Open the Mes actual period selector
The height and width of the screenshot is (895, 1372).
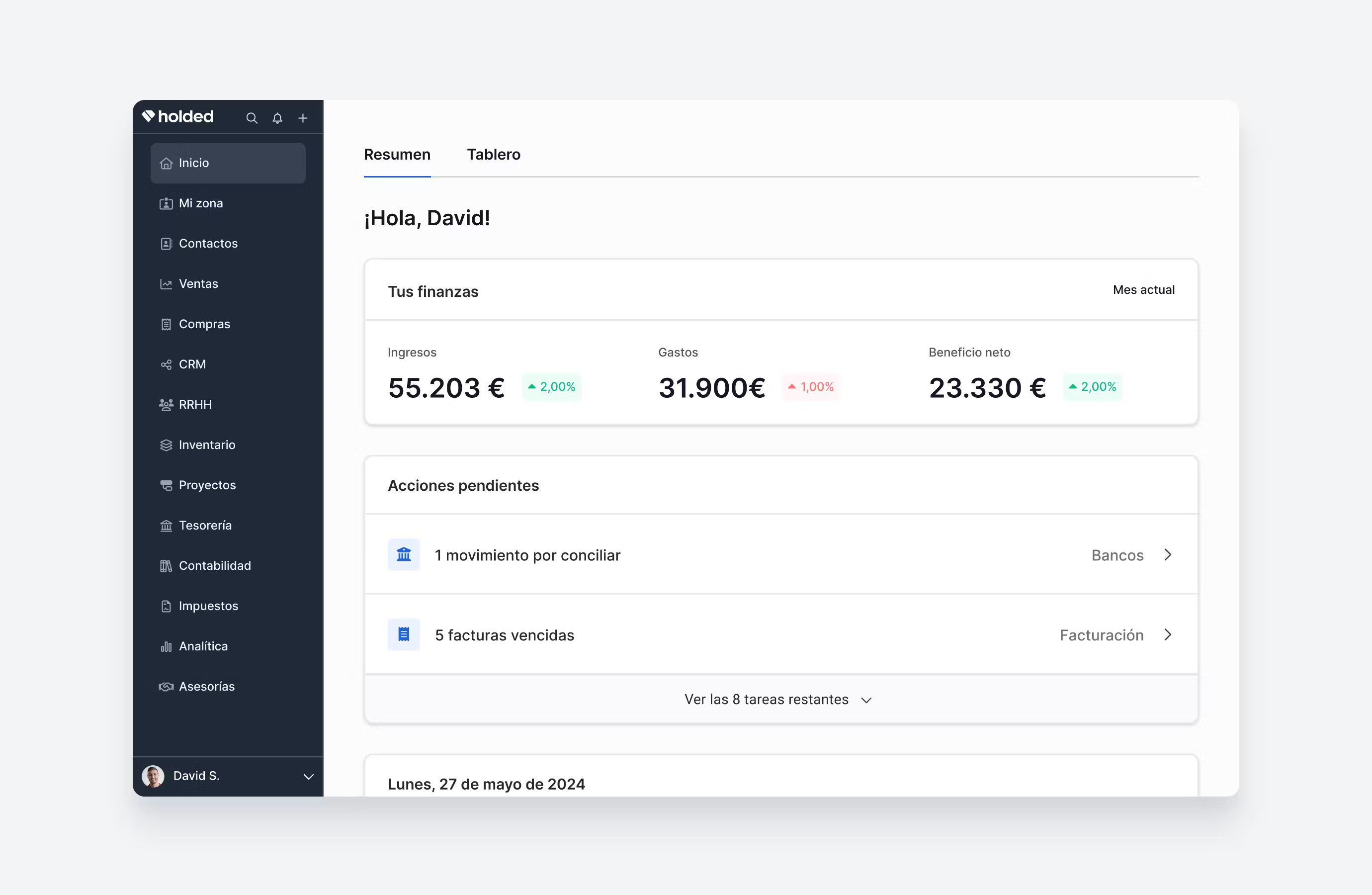pos(1143,290)
